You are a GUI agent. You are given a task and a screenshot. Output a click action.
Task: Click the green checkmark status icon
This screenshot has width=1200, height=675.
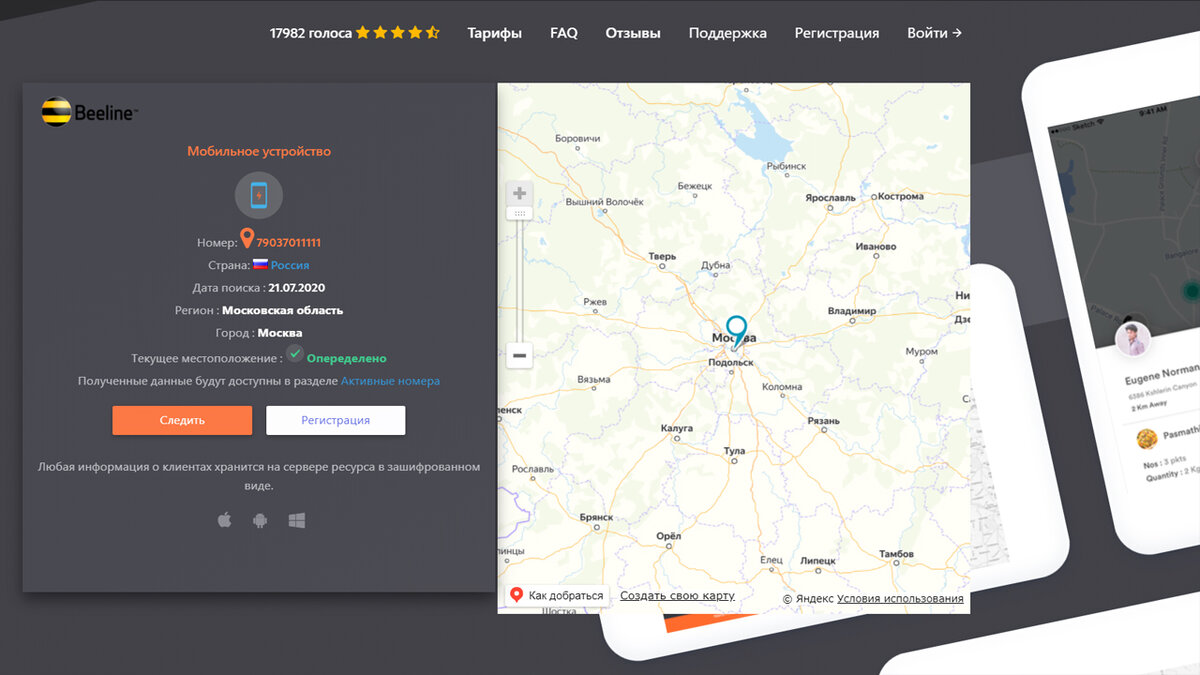(295, 354)
